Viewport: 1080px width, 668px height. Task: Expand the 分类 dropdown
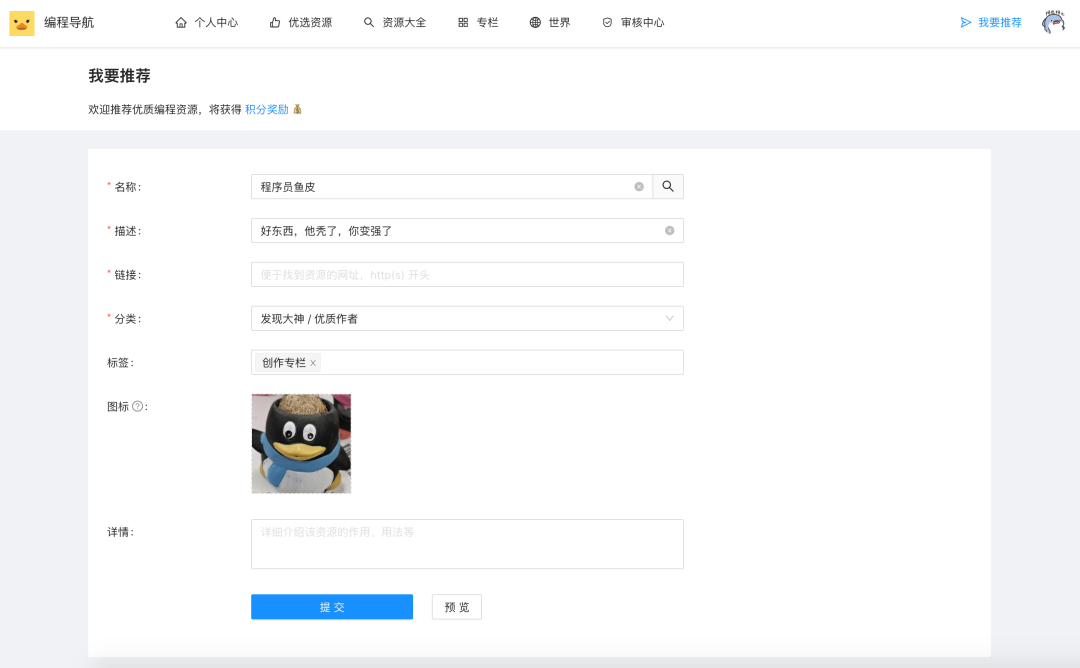(x=467, y=319)
